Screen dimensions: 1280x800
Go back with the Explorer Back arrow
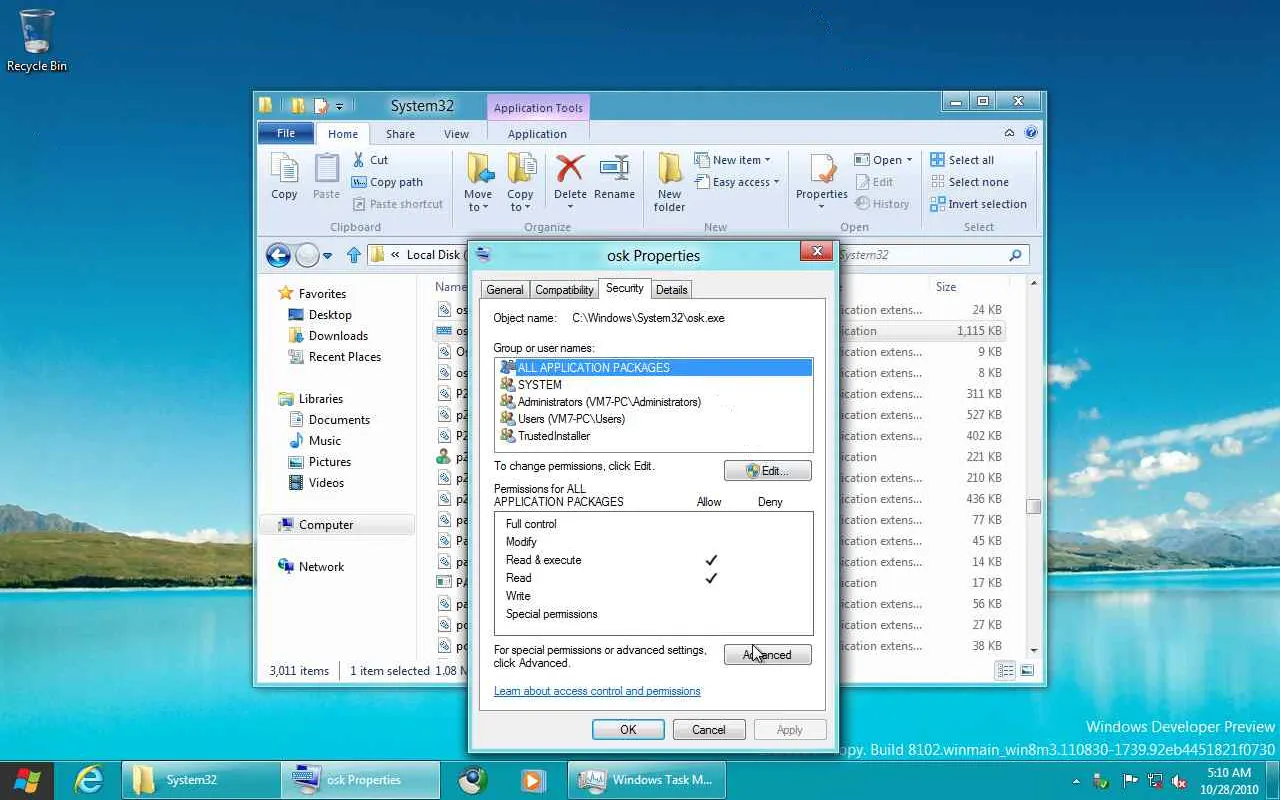(278, 255)
